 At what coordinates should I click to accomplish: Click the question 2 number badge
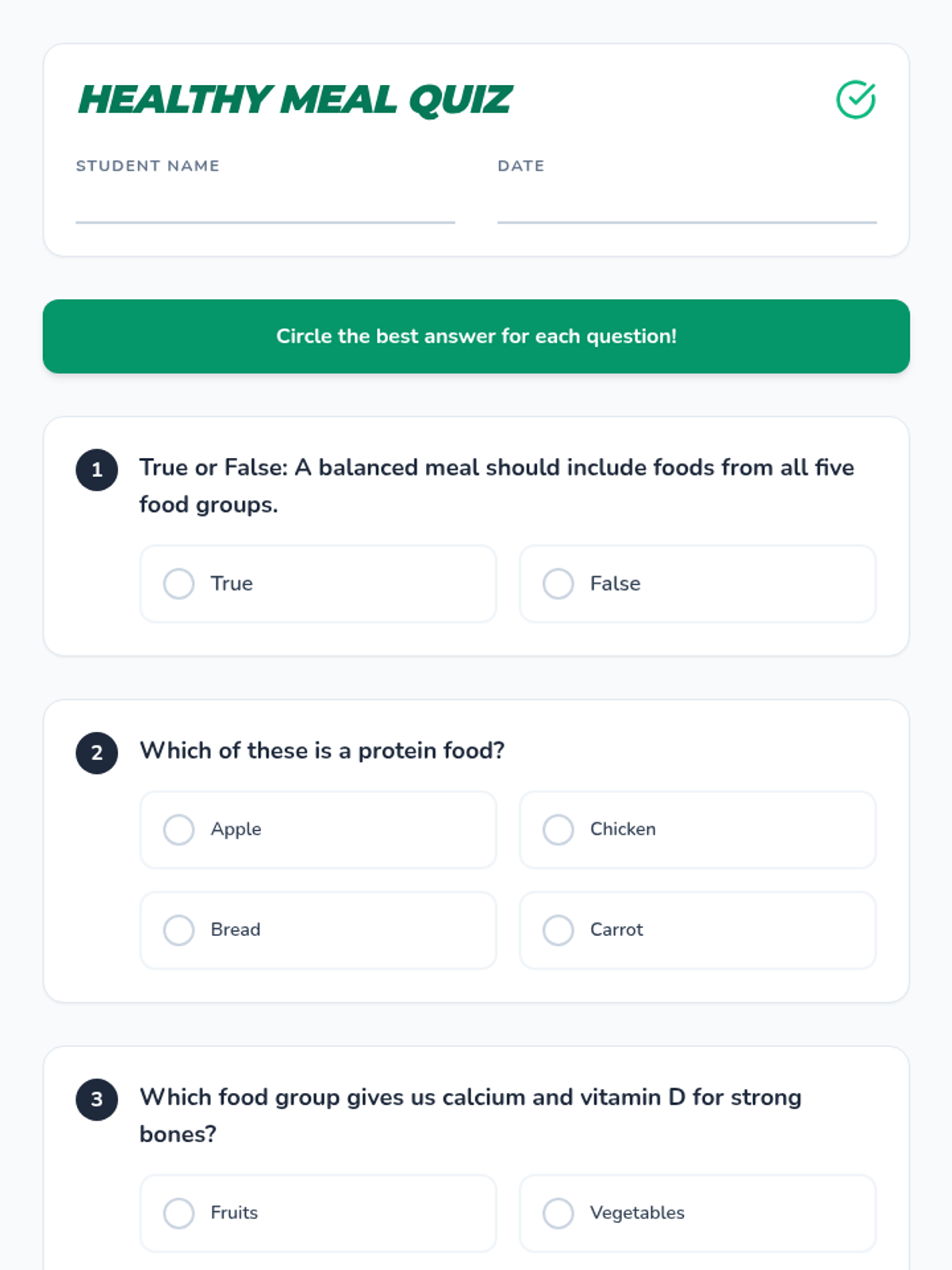[97, 752]
